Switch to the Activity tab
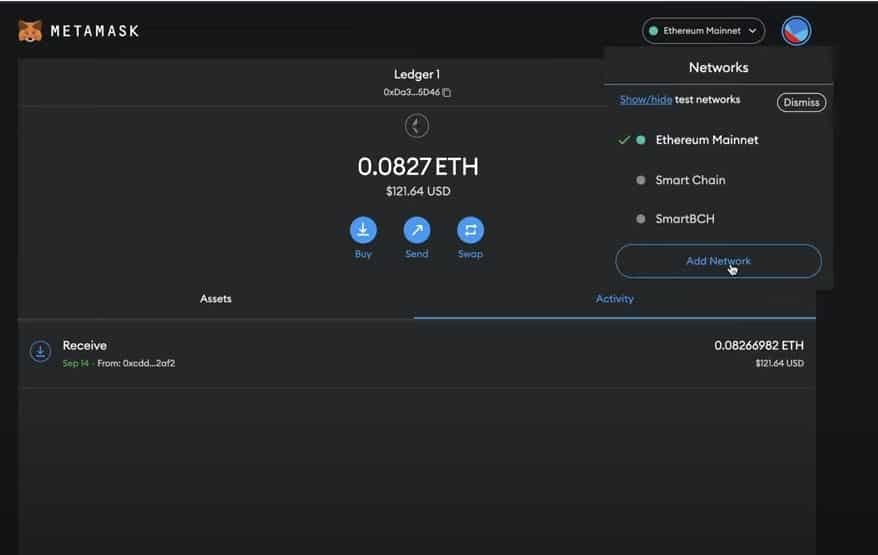 pyautogui.click(x=614, y=299)
